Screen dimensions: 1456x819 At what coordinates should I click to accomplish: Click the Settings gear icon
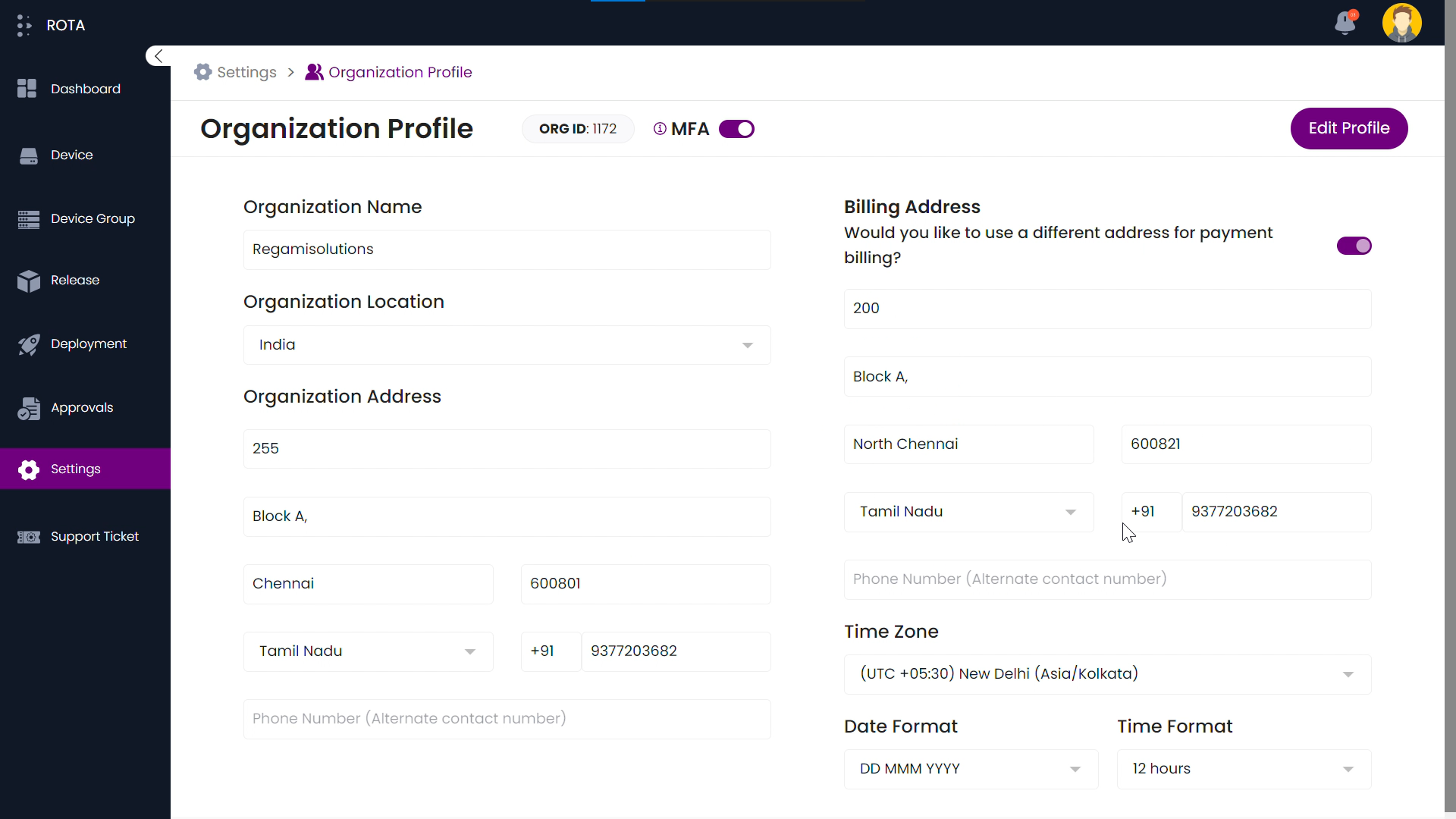point(29,470)
